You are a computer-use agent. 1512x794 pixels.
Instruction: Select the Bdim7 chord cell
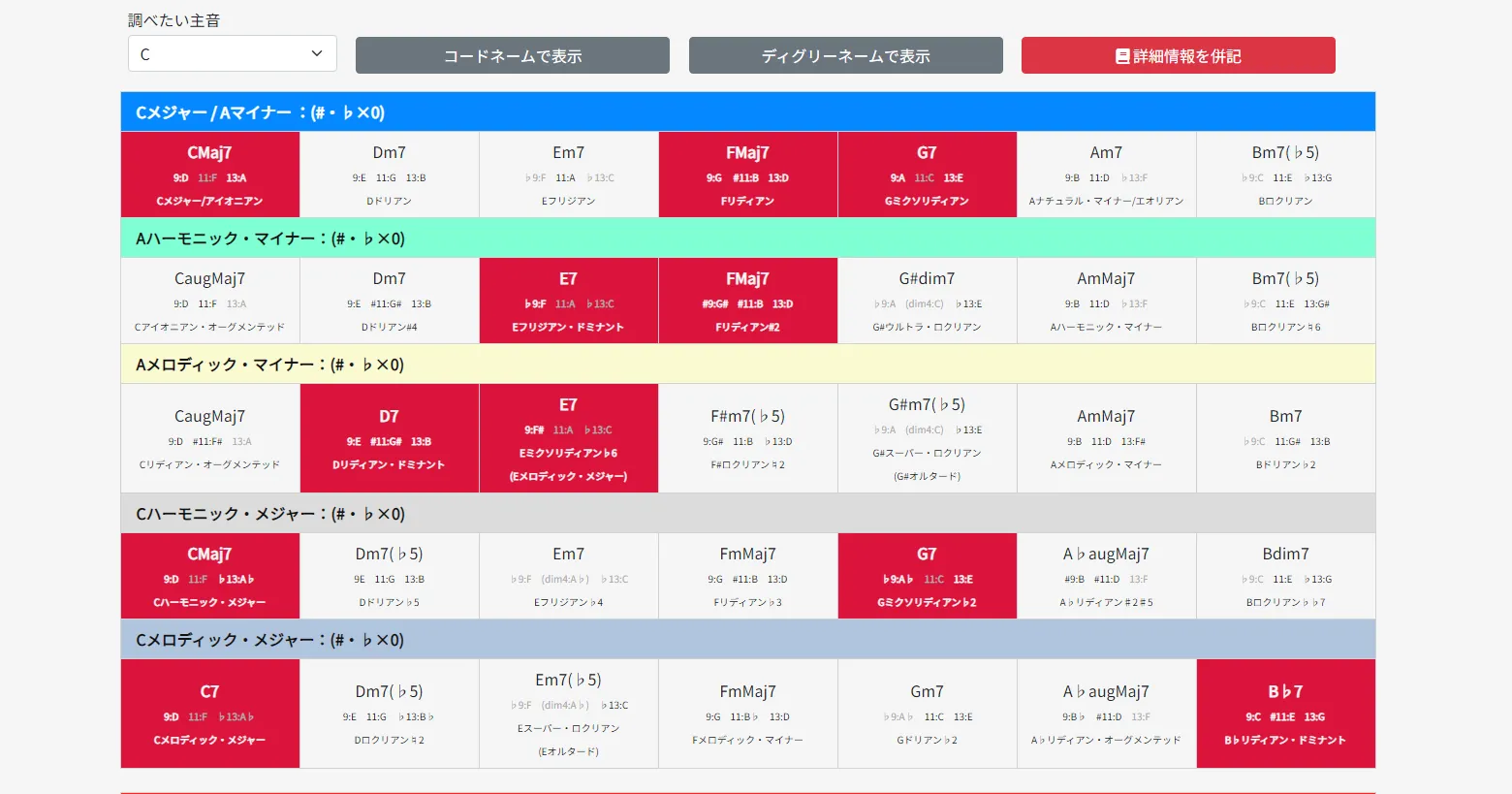[1286, 576]
